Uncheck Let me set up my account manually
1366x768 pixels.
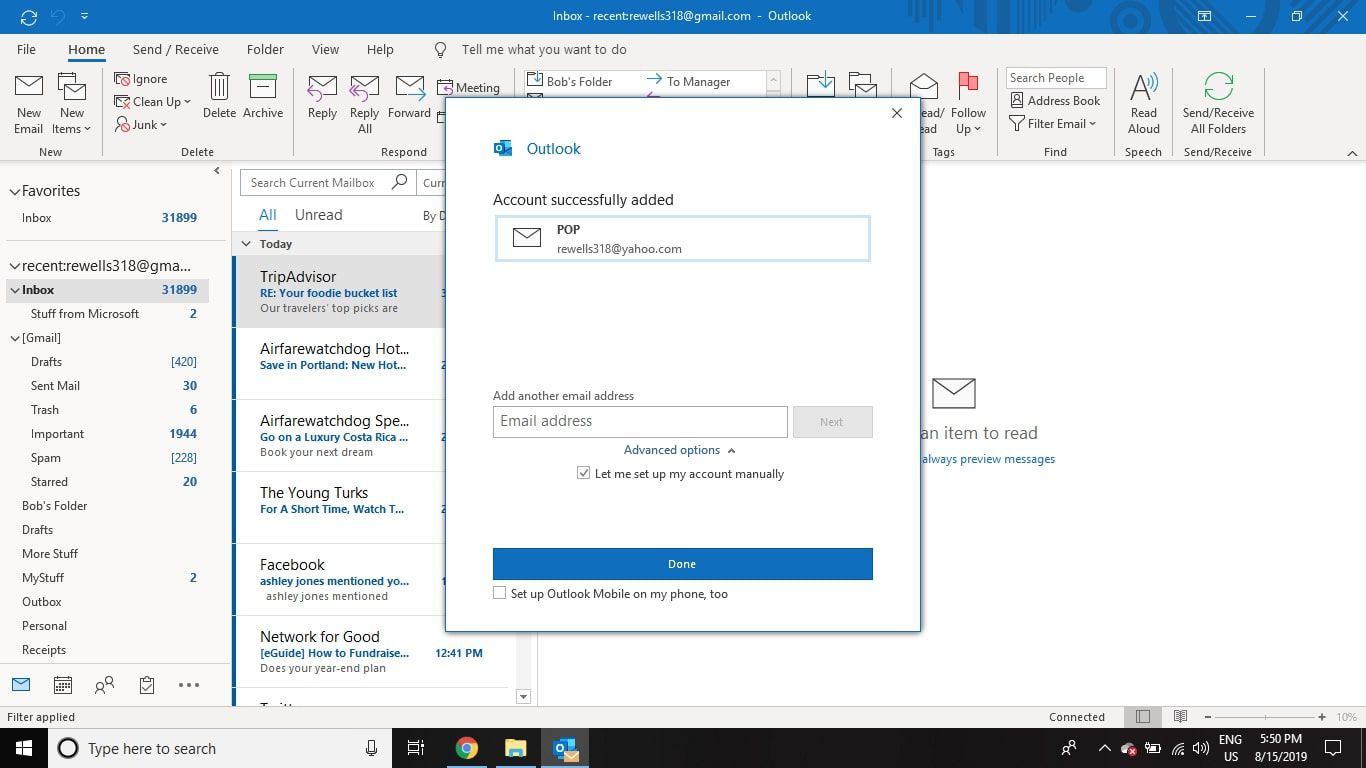pyautogui.click(x=584, y=473)
